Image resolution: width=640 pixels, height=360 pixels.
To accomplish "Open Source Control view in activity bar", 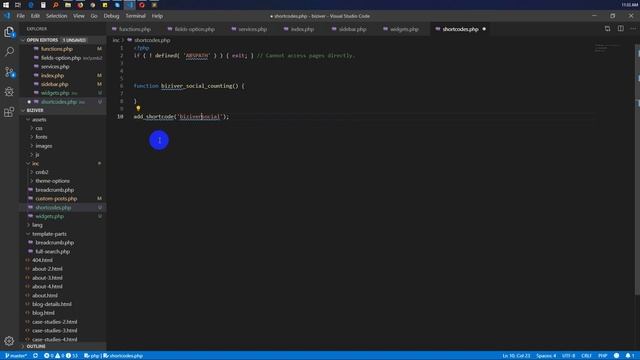I will click(9, 72).
